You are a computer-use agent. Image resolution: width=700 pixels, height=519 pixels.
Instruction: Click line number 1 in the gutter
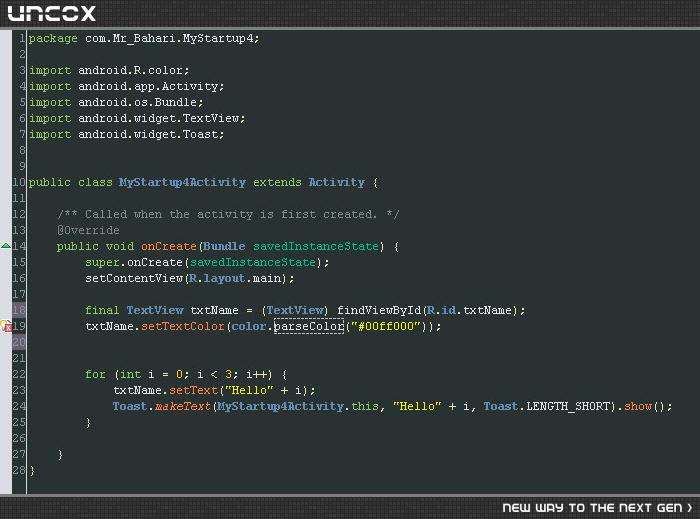(x=22, y=38)
